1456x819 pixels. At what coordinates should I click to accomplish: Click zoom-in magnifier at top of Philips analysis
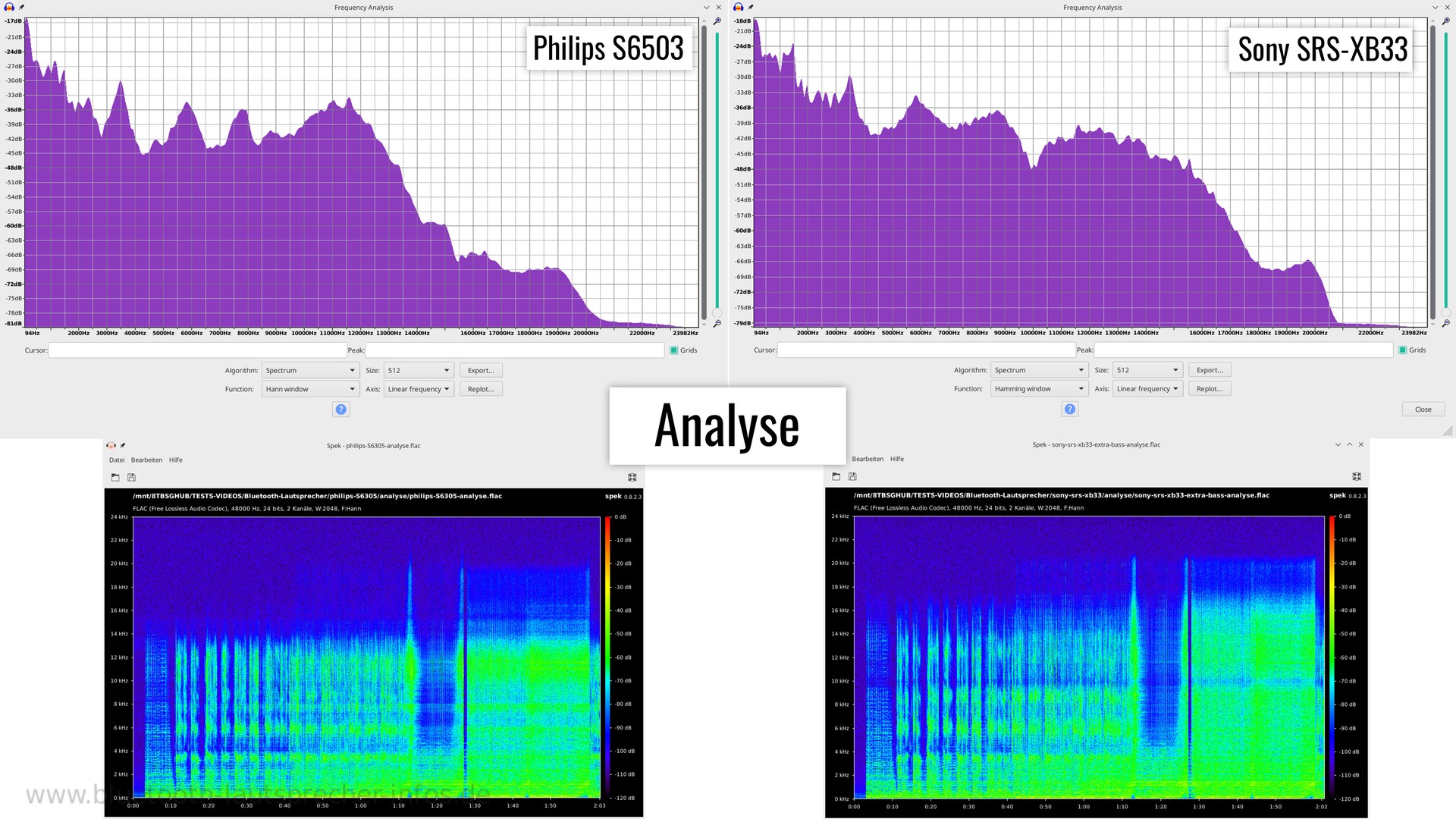[x=717, y=21]
